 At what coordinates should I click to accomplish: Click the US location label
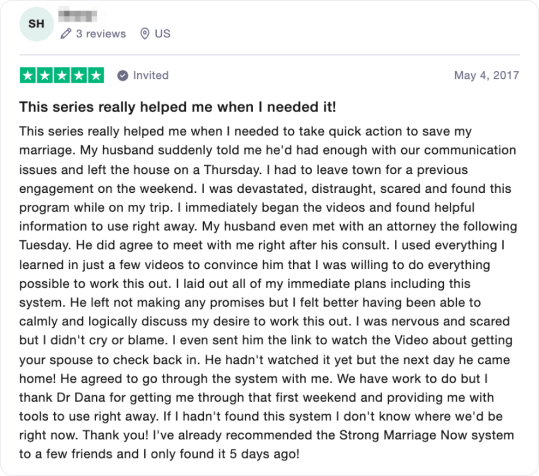[163, 34]
